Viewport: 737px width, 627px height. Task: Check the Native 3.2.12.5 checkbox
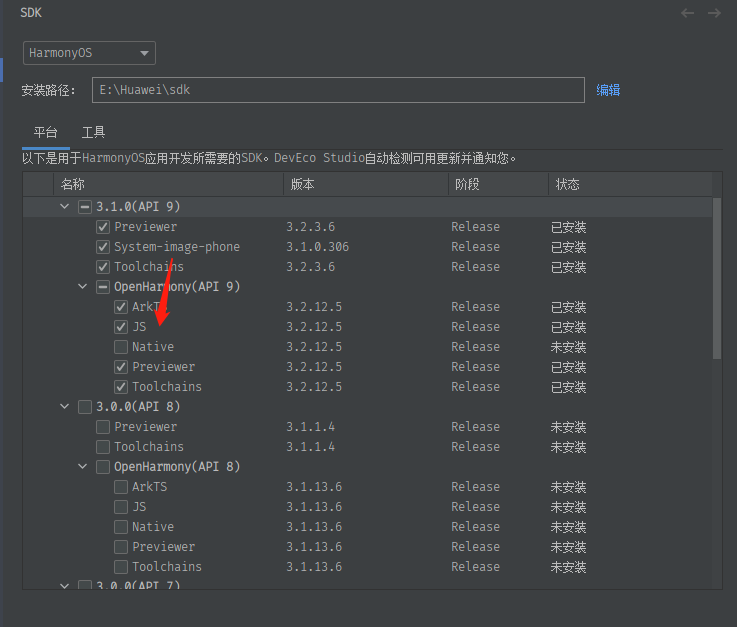coord(121,347)
